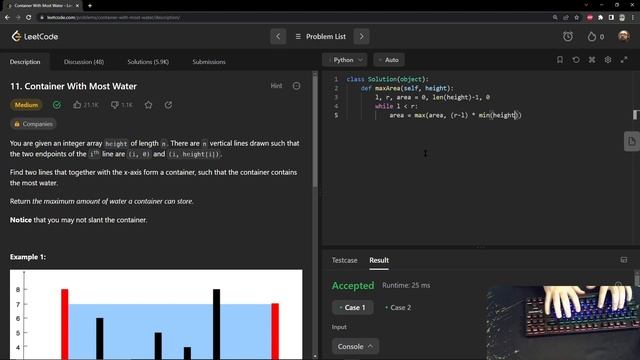Open the Problem List
This screenshot has height=360, width=640.
[320, 36]
